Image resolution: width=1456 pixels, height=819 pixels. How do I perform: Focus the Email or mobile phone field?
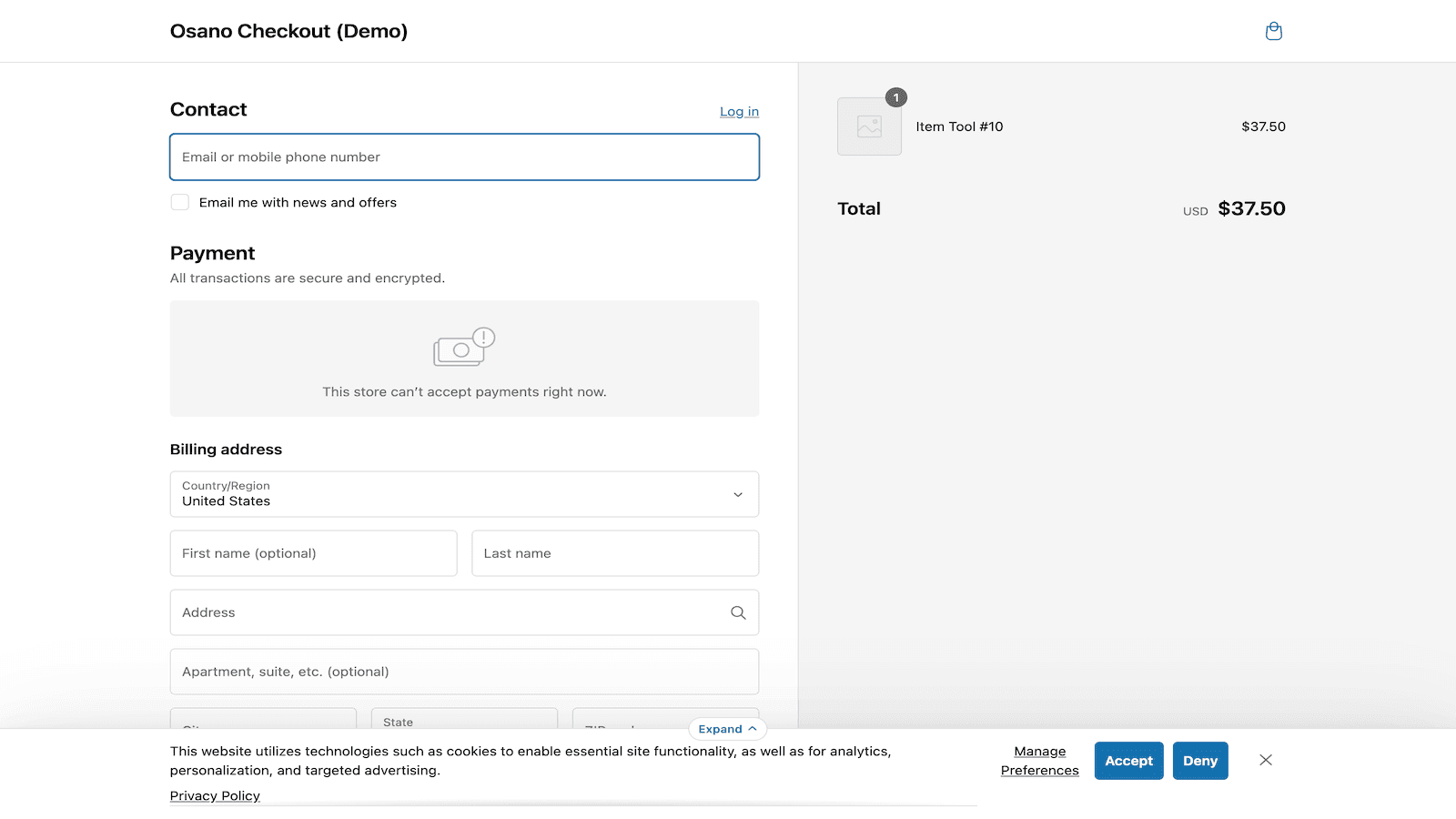point(464,157)
